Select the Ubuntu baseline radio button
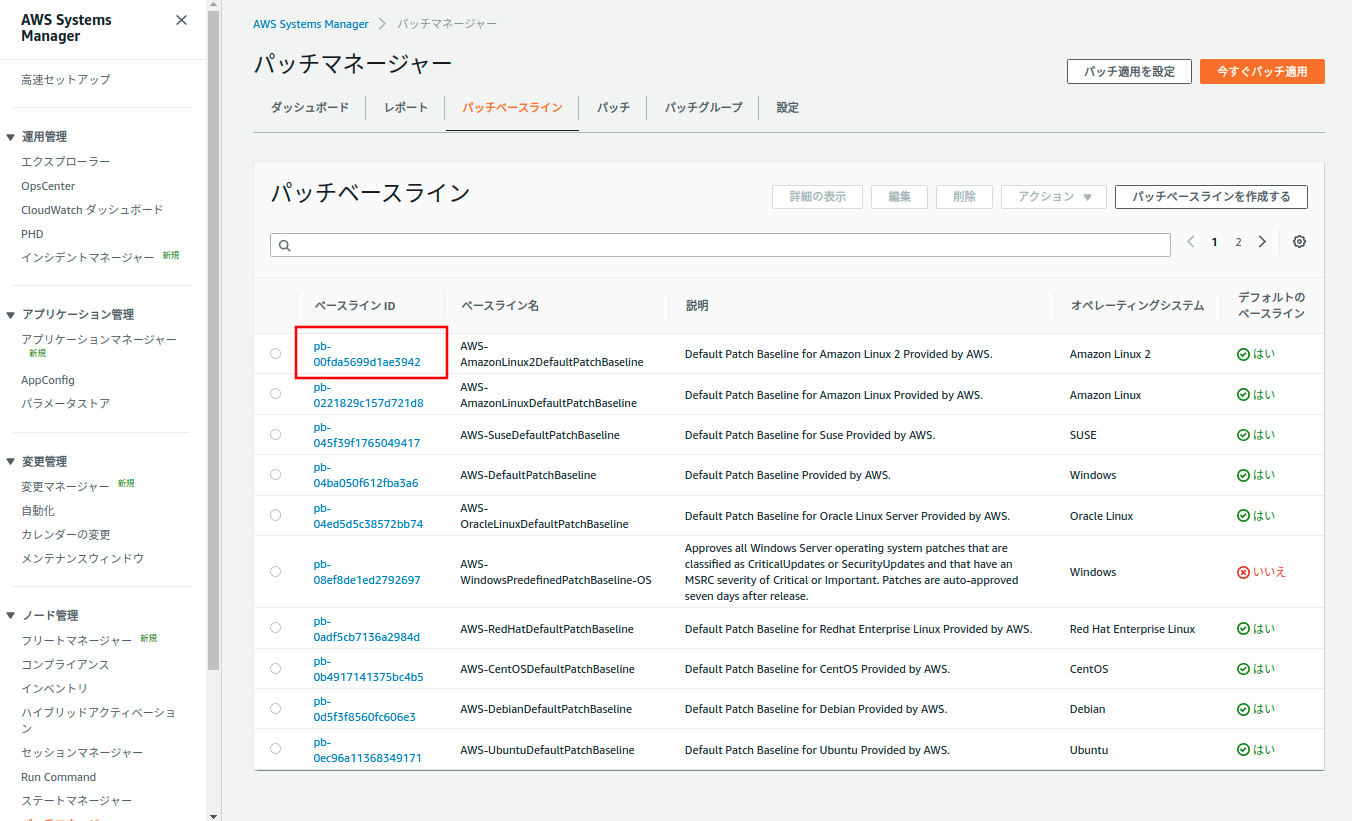Screen dimensions: 1352x821 tap(275, 749)
